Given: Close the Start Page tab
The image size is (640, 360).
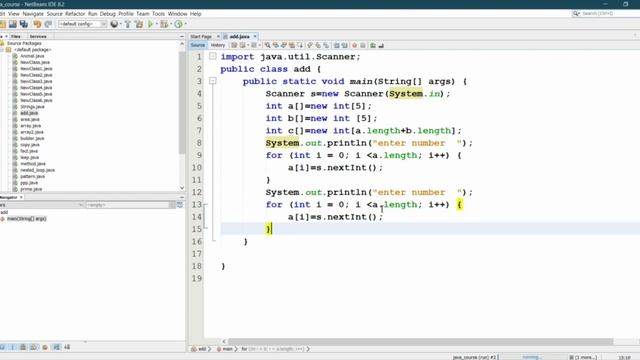Looking at the screenshot, I should pyautogui.click(x=218, y=36).
